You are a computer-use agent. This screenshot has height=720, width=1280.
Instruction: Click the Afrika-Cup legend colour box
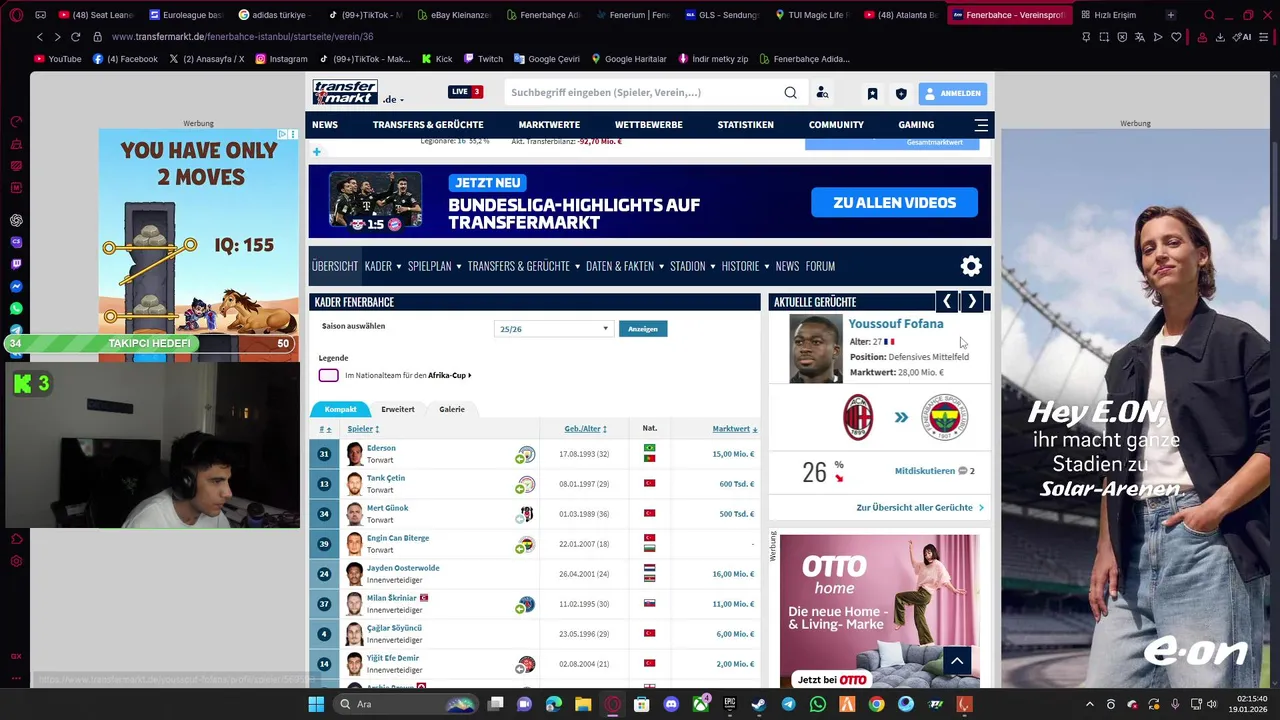(329, 376)
